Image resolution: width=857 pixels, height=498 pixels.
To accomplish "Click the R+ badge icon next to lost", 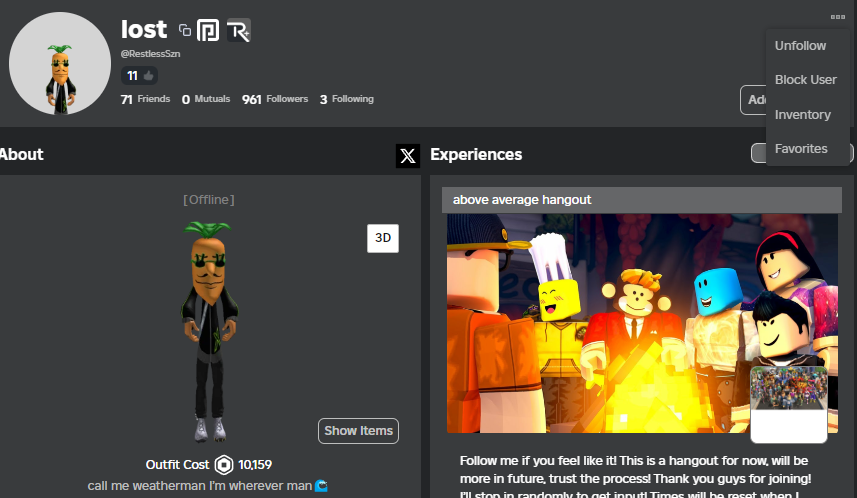I will pyautogui.click(x=239, y=30).
